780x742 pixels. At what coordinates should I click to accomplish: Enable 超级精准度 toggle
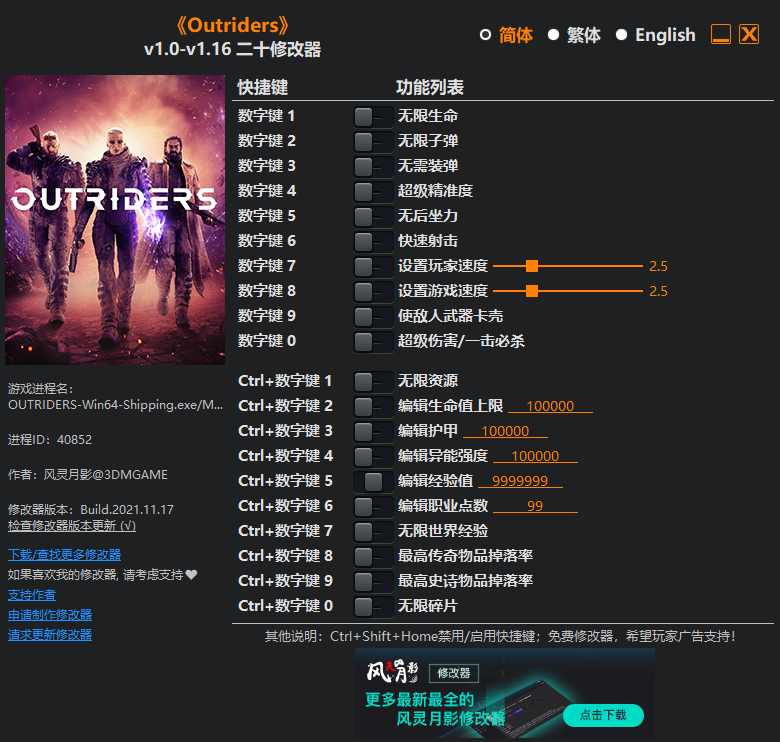pos(373,191)
